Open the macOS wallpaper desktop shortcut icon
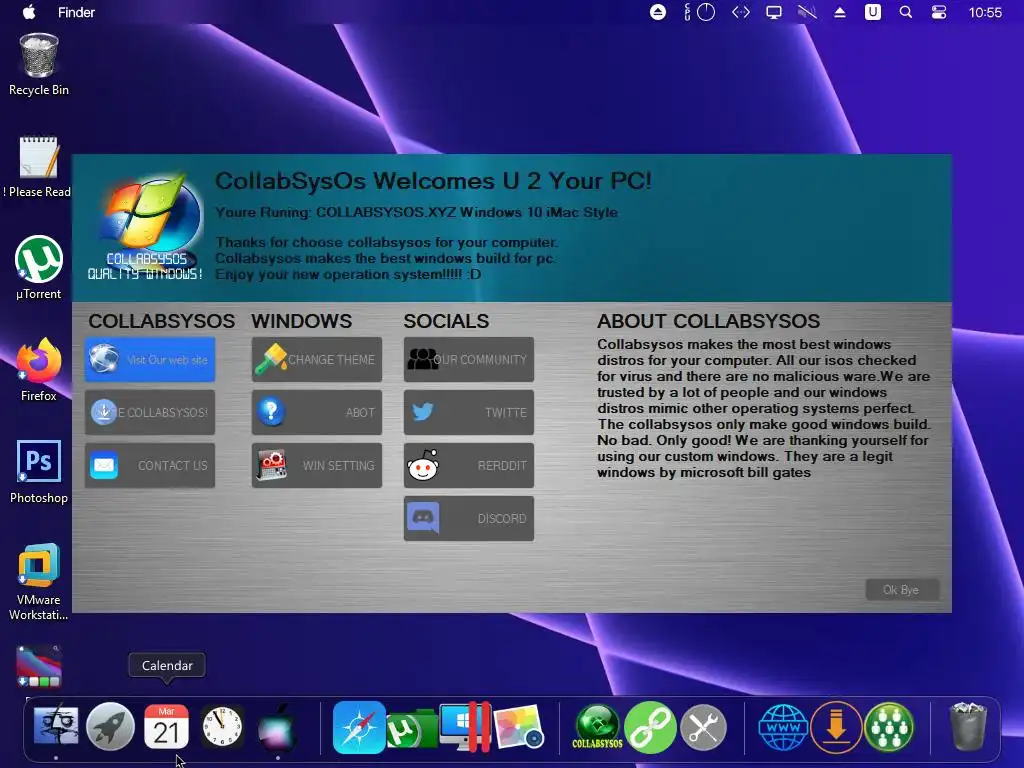 39,666
